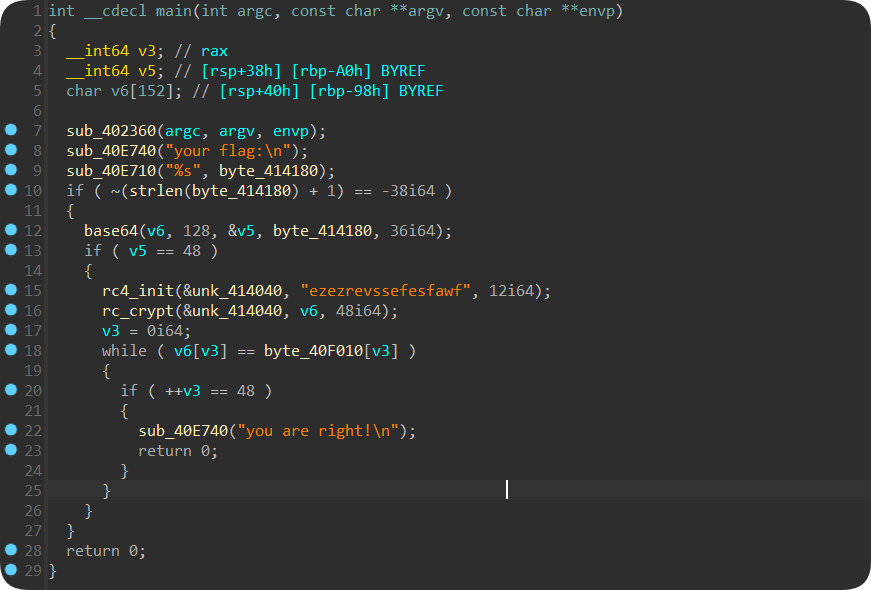Screen dimensions: 871x590
Task: Click breakpoint dot on line 20
Action: [x=11, y=390]
